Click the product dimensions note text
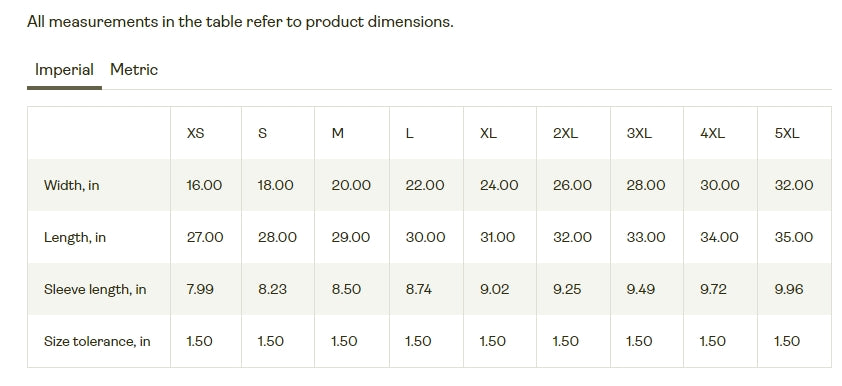842x386 pixels. [x=240, y=22]
